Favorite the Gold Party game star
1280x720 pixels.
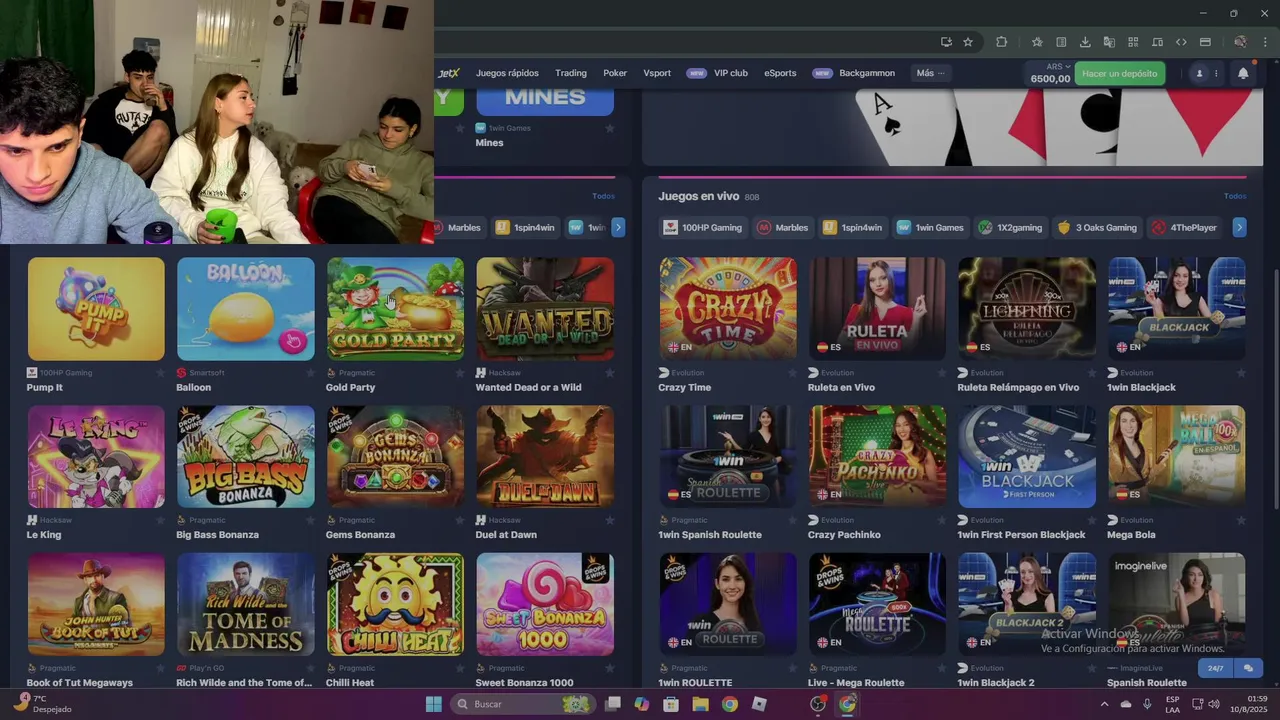pyautogui.click(x=460, y=373)
